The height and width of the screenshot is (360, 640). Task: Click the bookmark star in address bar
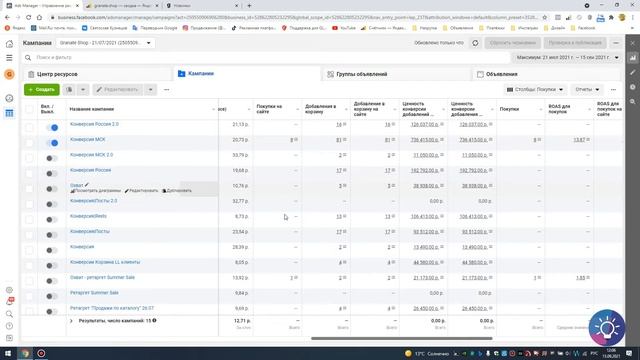tap(544, 18)
